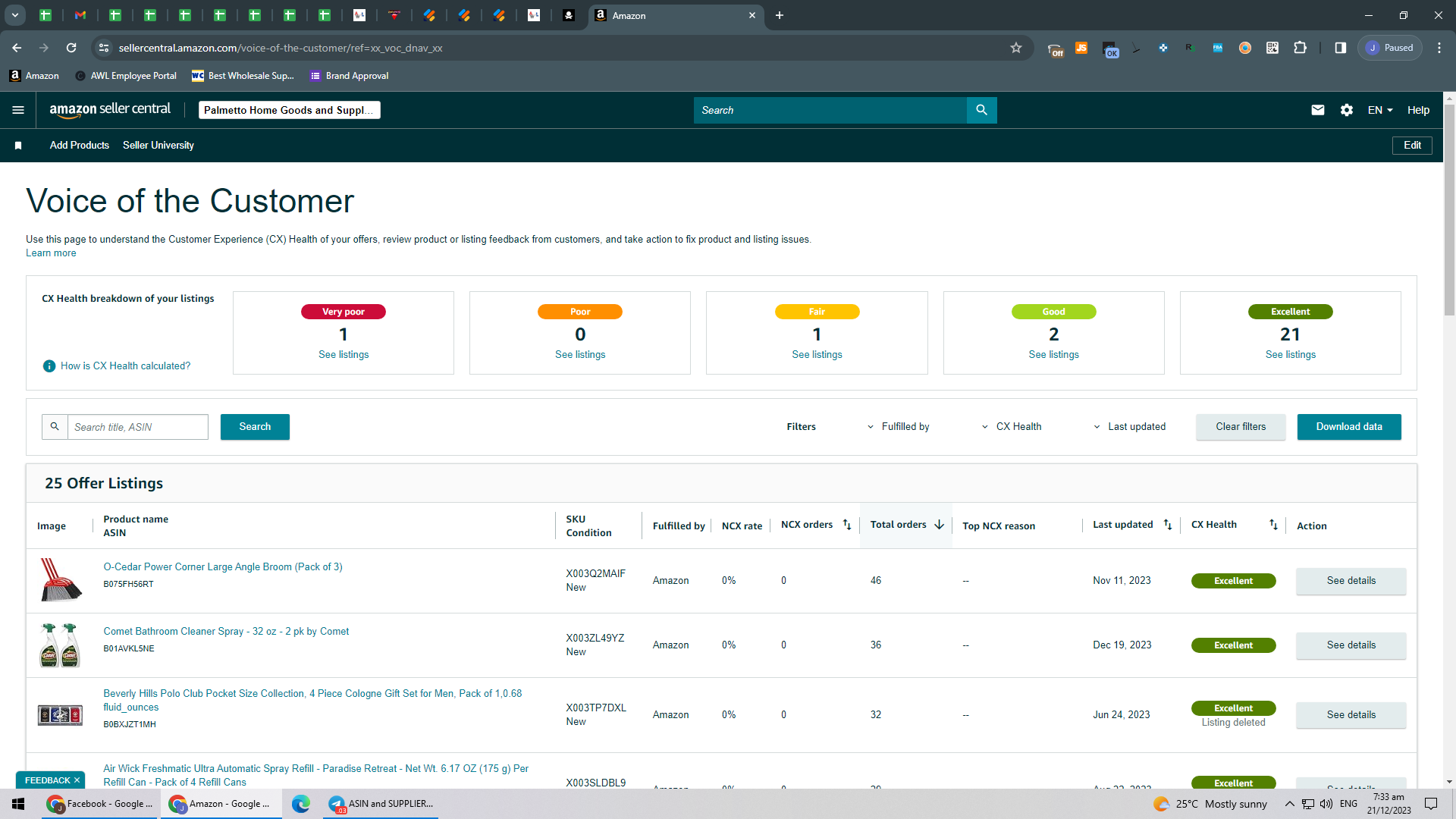See details for Comet Bathroom Cleaner
The image size is (1456, 819).
[1351, 645]
